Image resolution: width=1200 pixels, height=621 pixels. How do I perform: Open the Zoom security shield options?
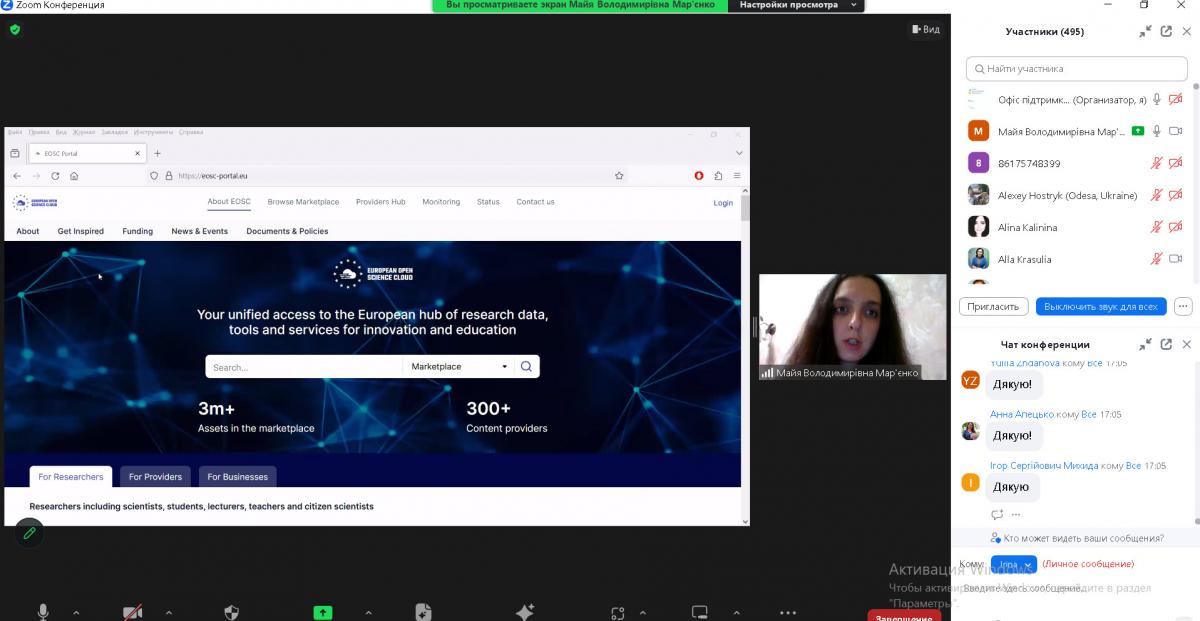232,612
